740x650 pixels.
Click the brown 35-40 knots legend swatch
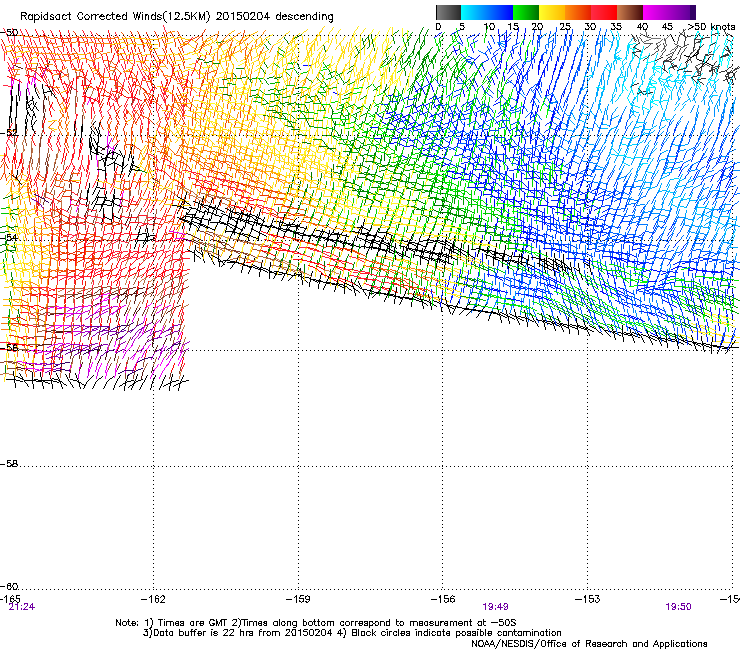pyautogui.click(x=630, y=12)
